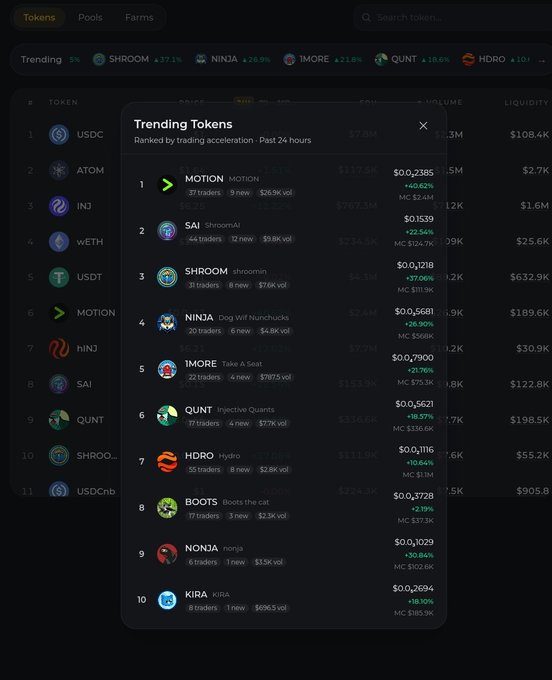The height and width of the screenshot is (680, 552).
Task: Click $108.4K liquidity value in USDC row
Action: [529, 134]
